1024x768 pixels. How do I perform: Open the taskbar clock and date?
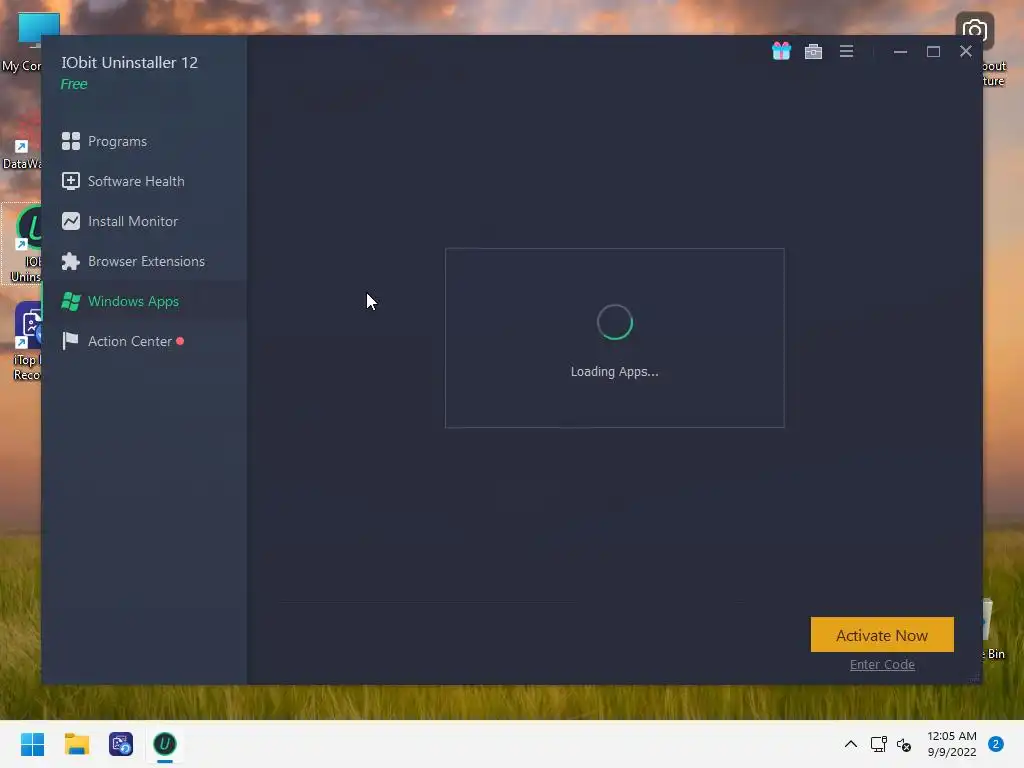click(952, 744)
